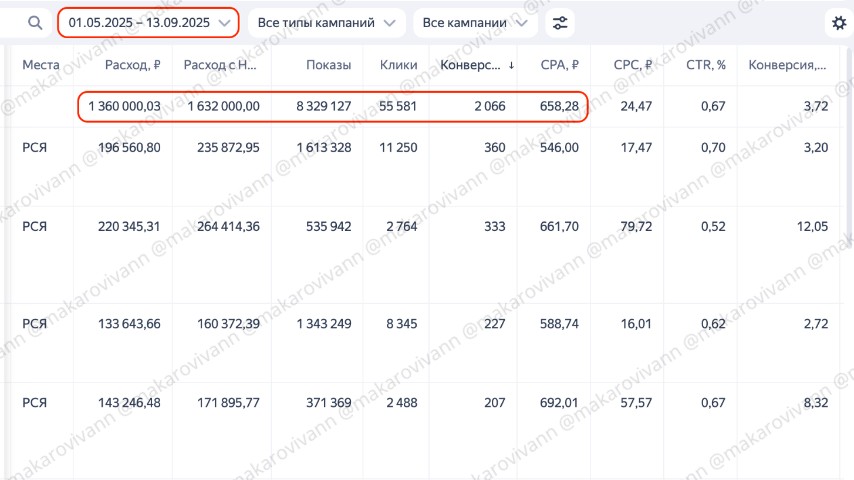
Task: Sort by the Показы column header
Action: [330, 65]
